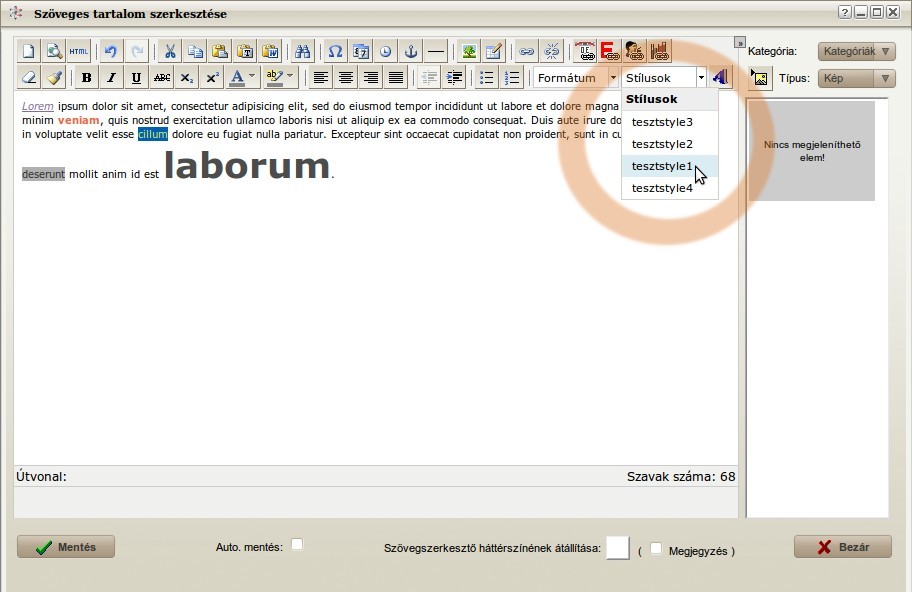Click the Cut scissors icon
Screen dimensions: 912x592
click(171, 51)
